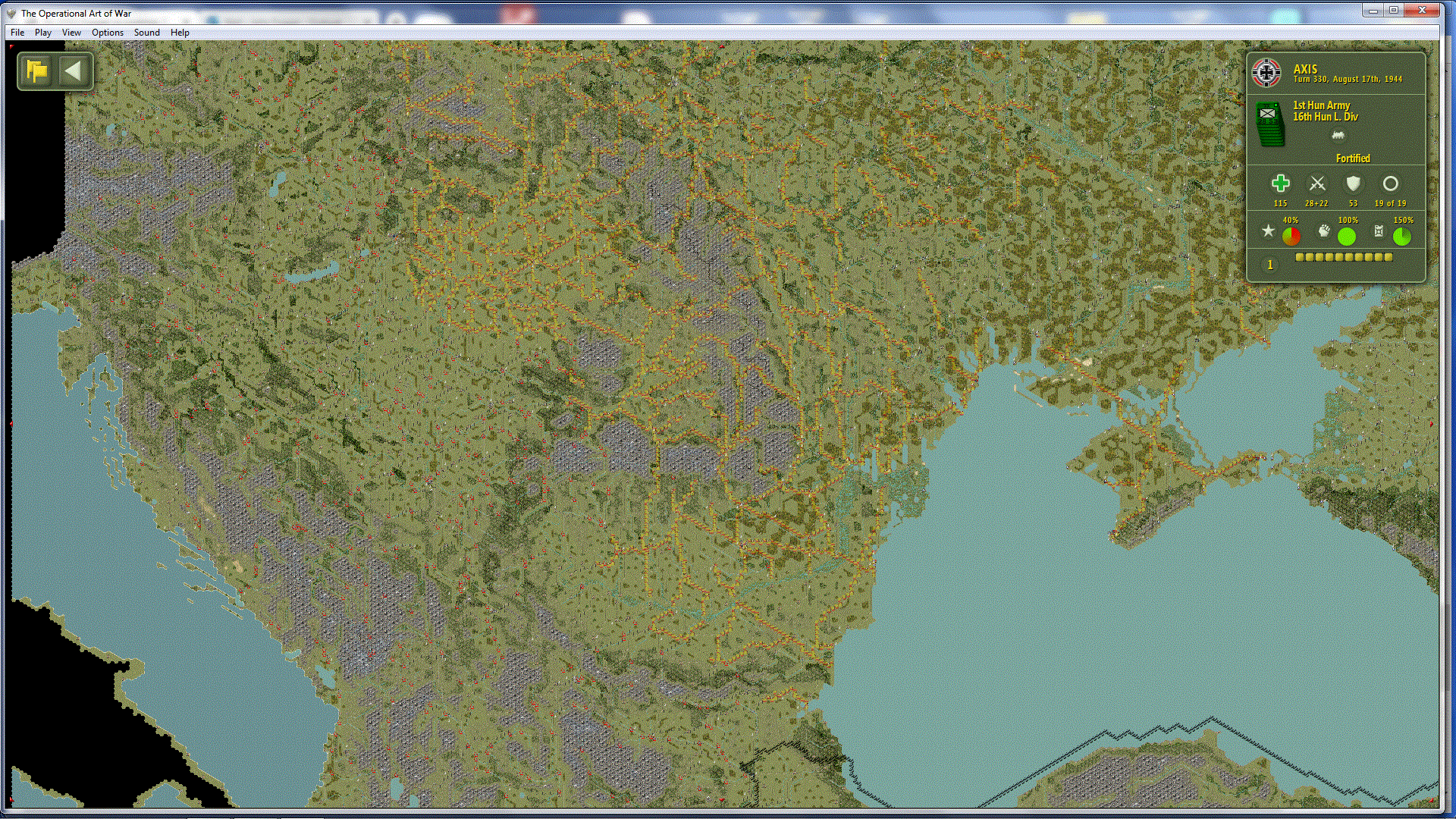The height and width of the screenshot is (819, 1456).
Task: Open the Options menu
Action: [107, 33]
